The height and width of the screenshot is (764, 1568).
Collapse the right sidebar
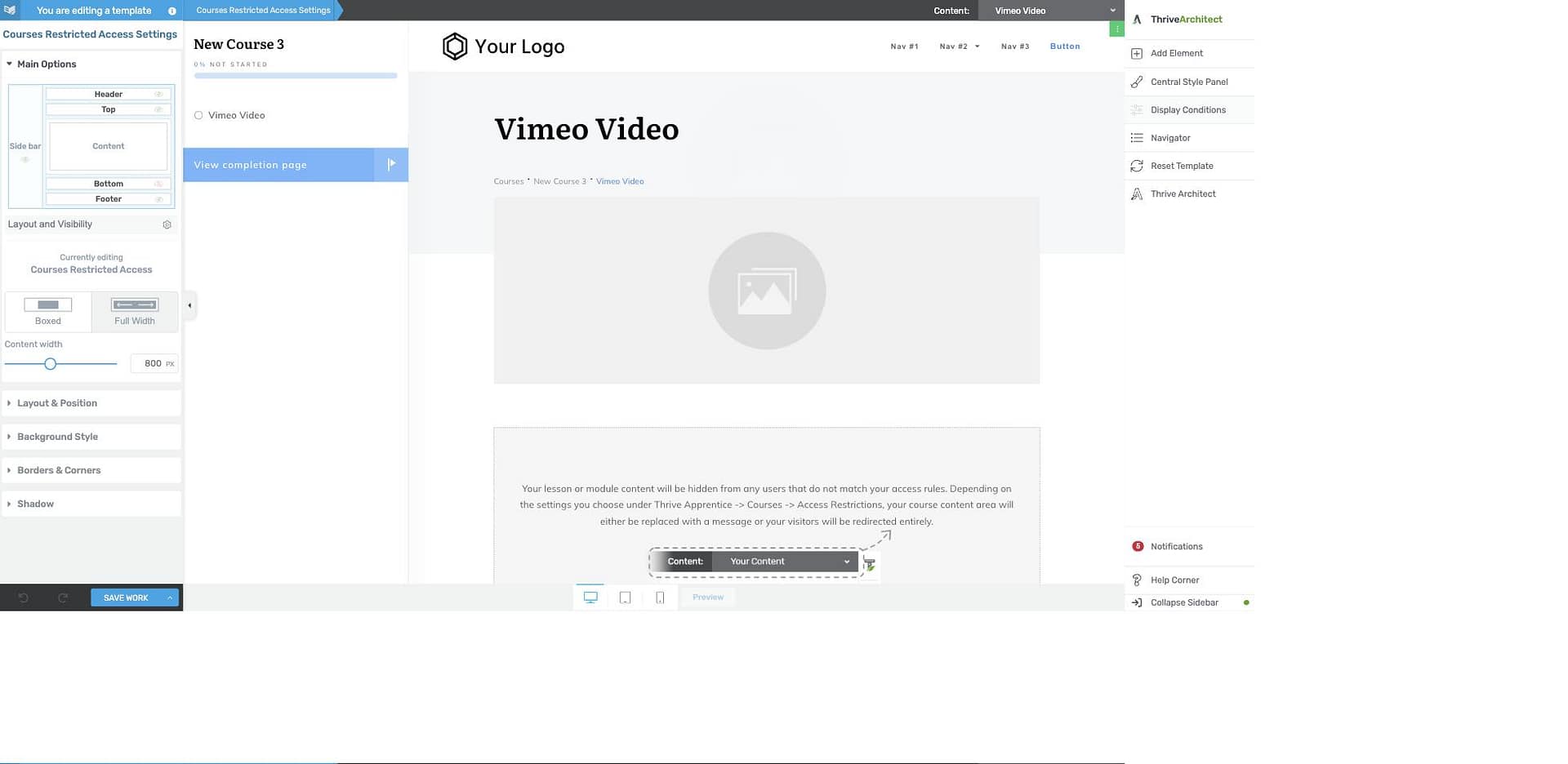coord(1189,602)
